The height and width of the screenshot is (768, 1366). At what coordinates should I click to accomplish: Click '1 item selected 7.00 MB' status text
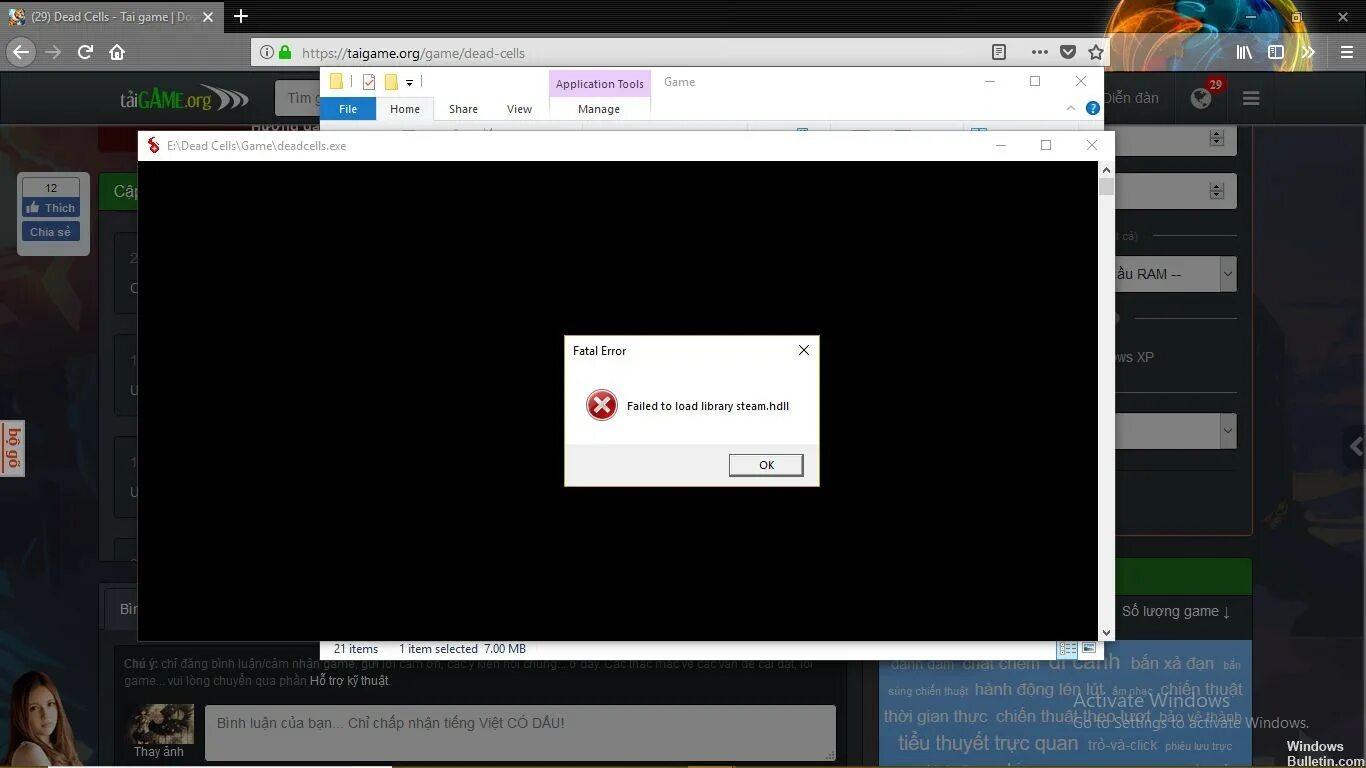click(462, 649)
